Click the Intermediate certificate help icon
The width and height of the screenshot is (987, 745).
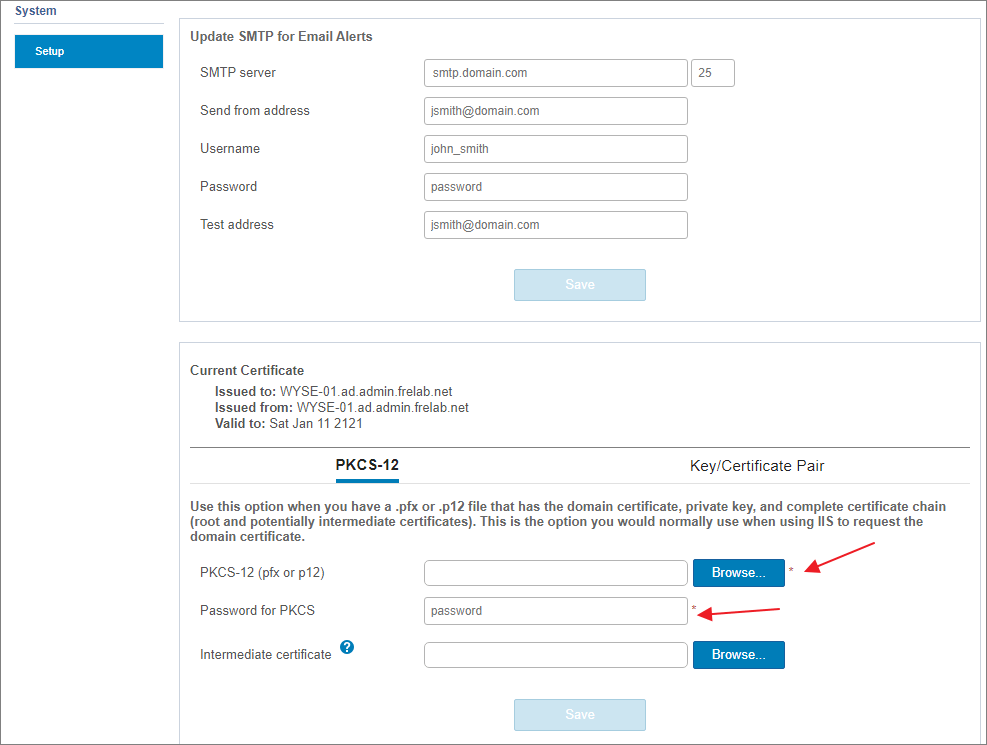pyautogui.click(x=347, y=647)
